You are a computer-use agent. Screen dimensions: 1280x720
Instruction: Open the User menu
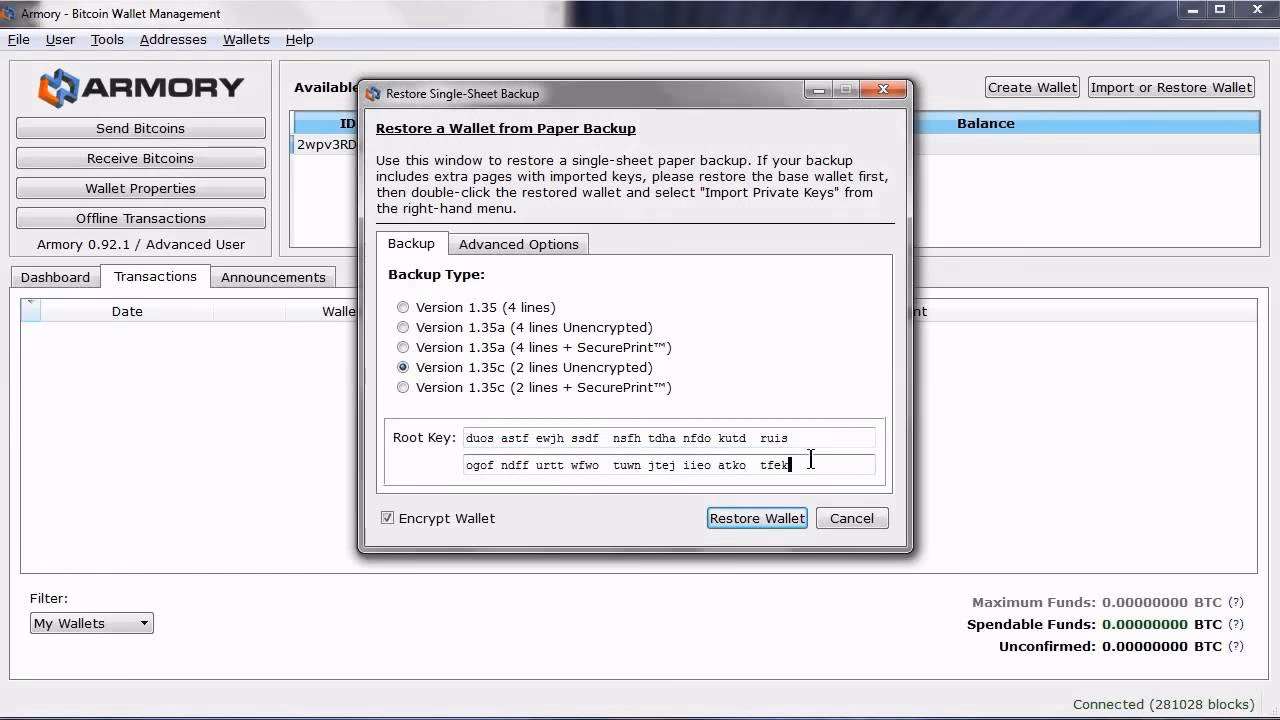[x=60, y=40]
